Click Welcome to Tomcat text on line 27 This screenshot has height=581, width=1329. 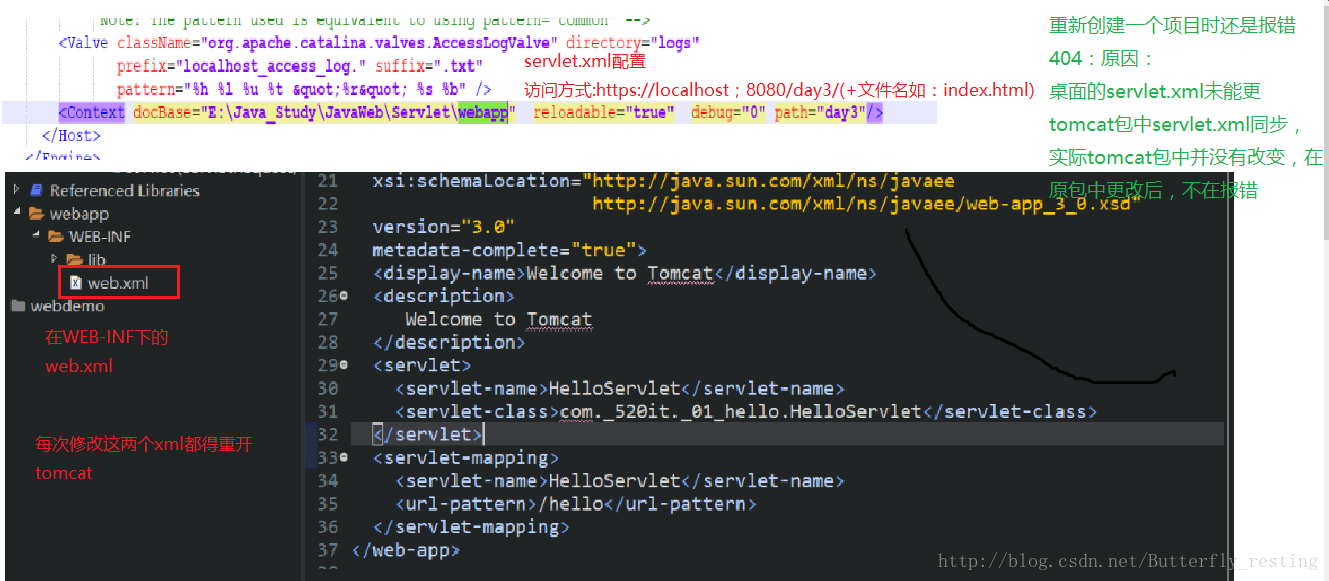(499, 319)
